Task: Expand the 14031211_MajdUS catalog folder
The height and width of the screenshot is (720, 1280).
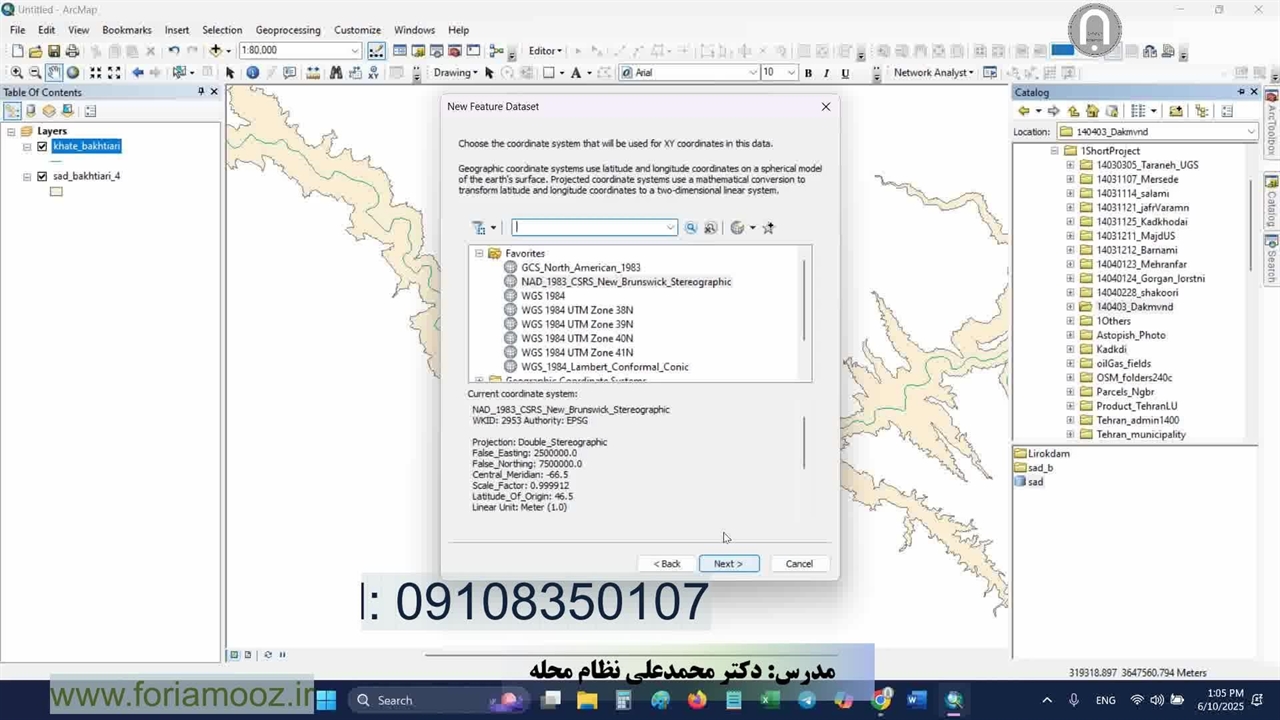Action: tap(1070, 236)
